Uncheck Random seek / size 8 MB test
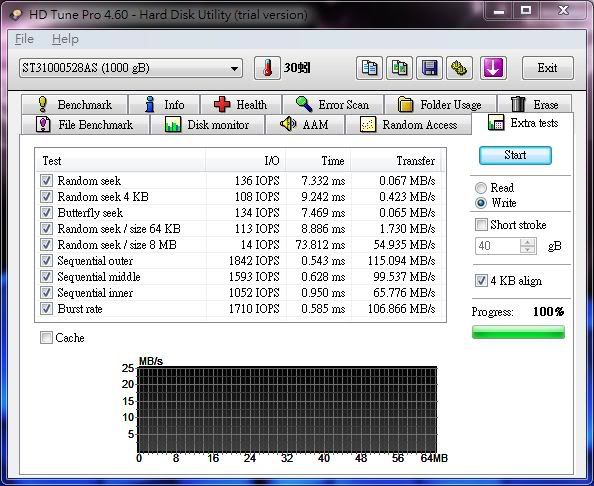The width and height of the screenshot is (594, 486). pos(46,245)
